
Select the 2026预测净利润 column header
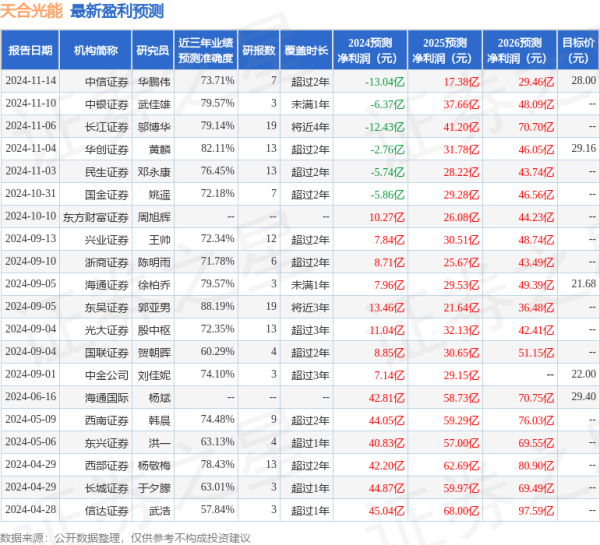pyautogui.click(x=520, y=50)
